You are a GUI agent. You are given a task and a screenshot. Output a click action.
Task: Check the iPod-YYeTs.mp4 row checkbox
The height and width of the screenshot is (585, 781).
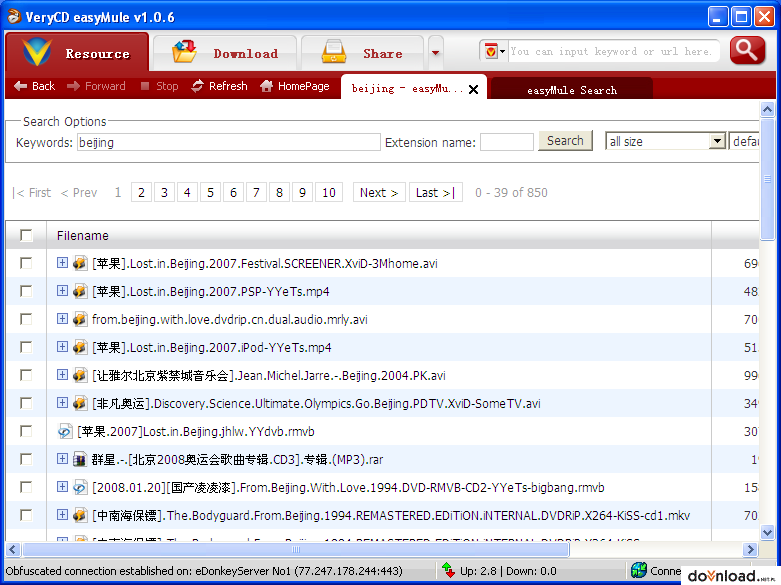click(x=26, y=347)
